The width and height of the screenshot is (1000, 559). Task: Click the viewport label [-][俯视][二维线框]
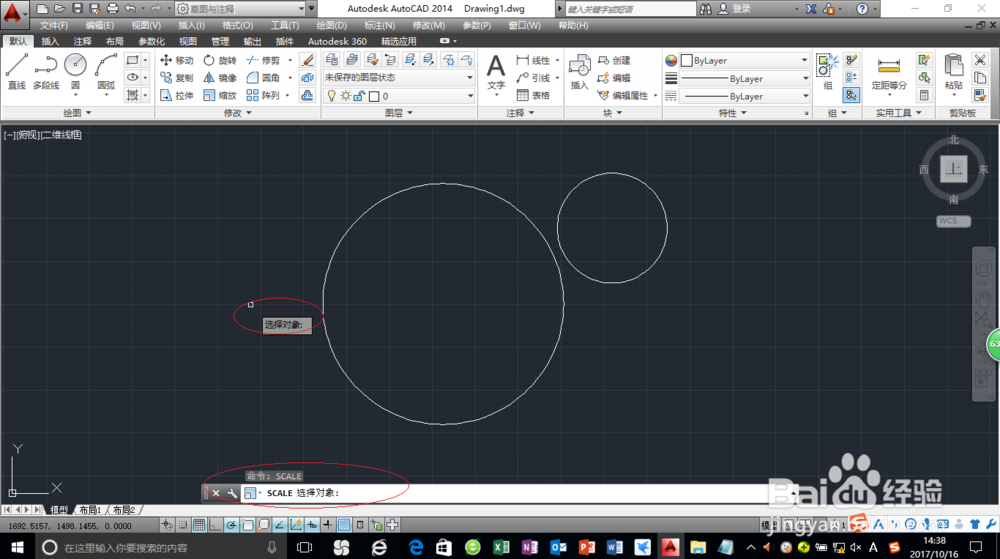(x=43, y=135)
